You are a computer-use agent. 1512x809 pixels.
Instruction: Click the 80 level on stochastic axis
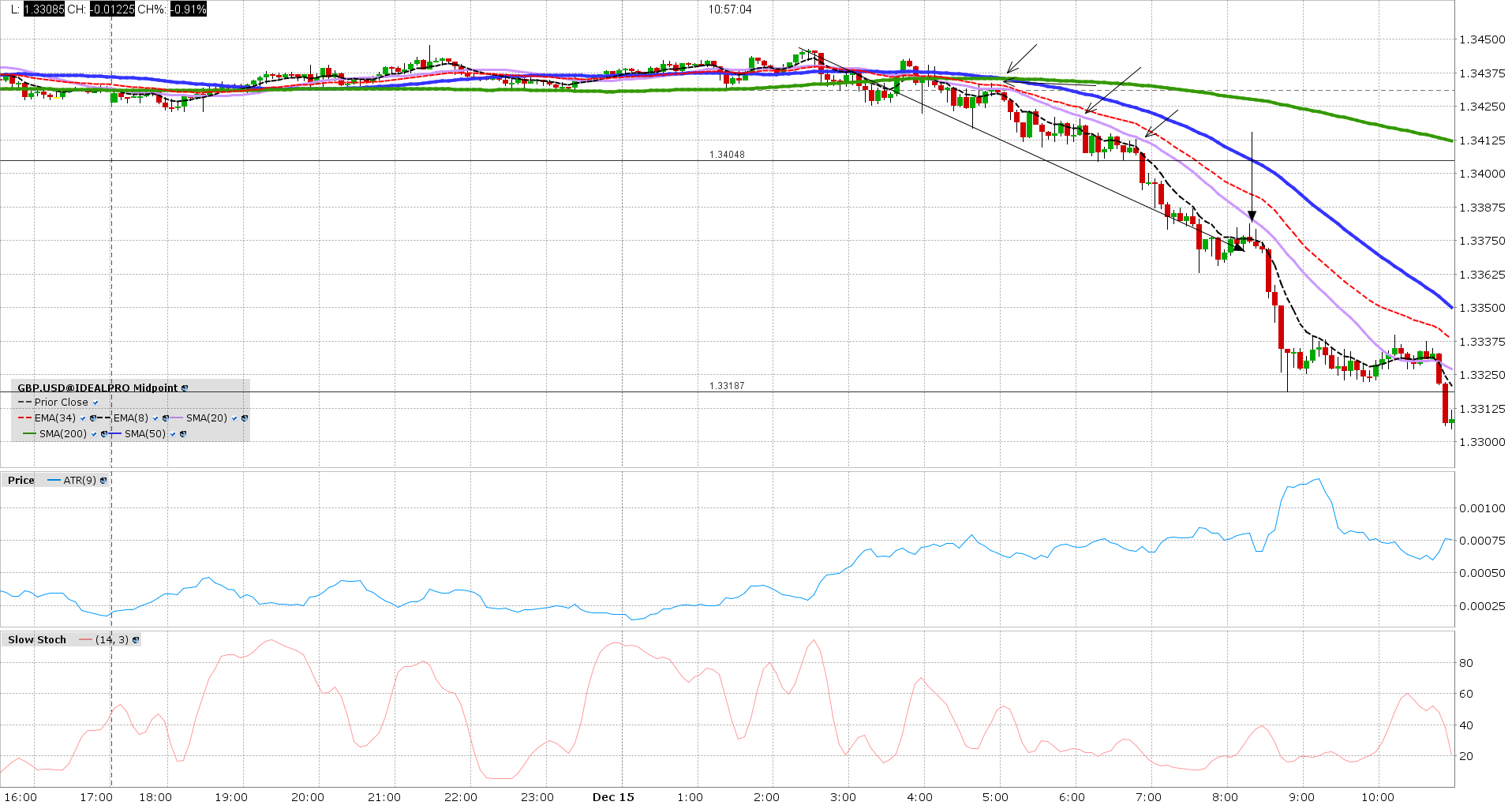[1466, 663]
